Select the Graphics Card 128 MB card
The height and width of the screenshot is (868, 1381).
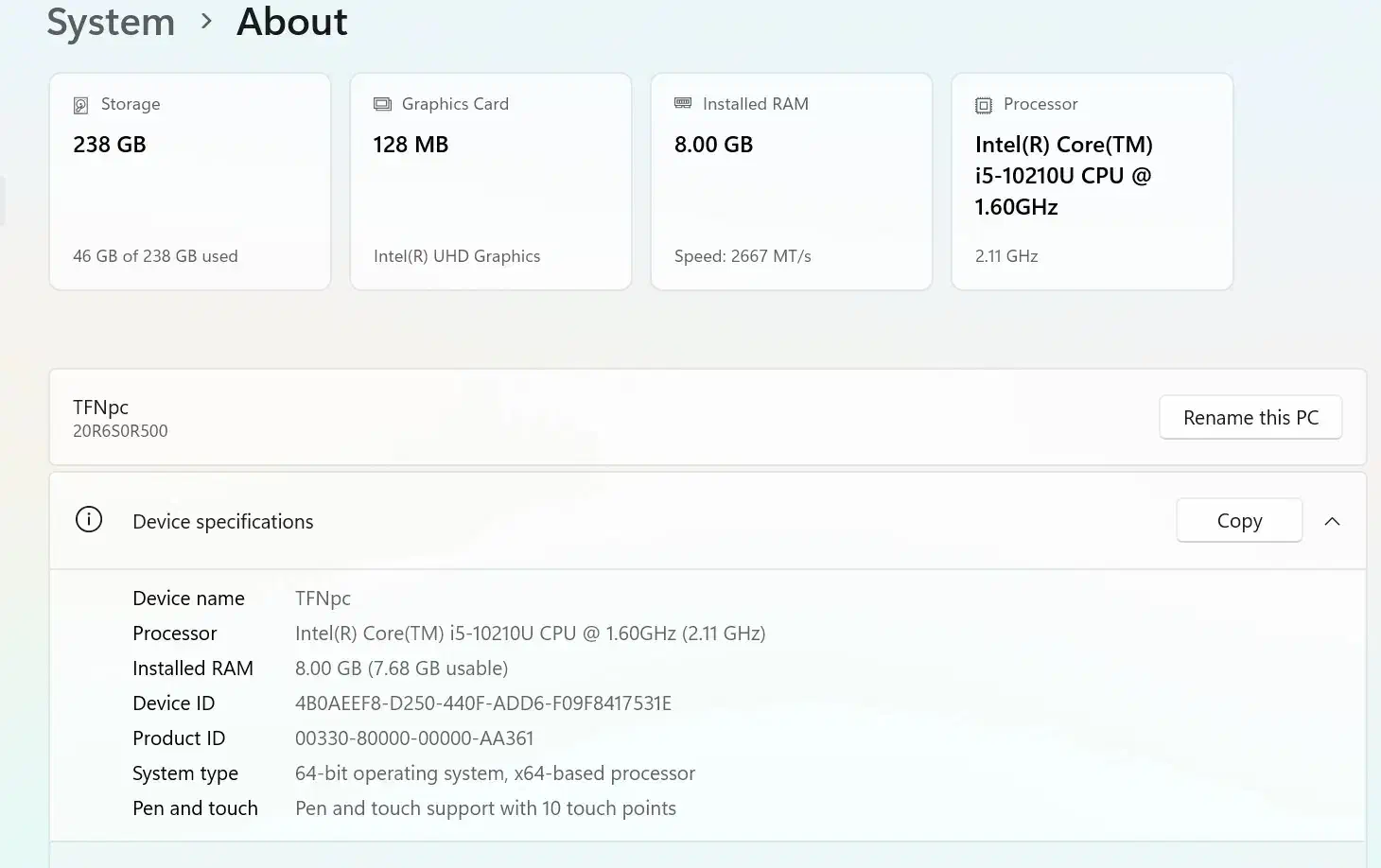click(x=490, y=182)
